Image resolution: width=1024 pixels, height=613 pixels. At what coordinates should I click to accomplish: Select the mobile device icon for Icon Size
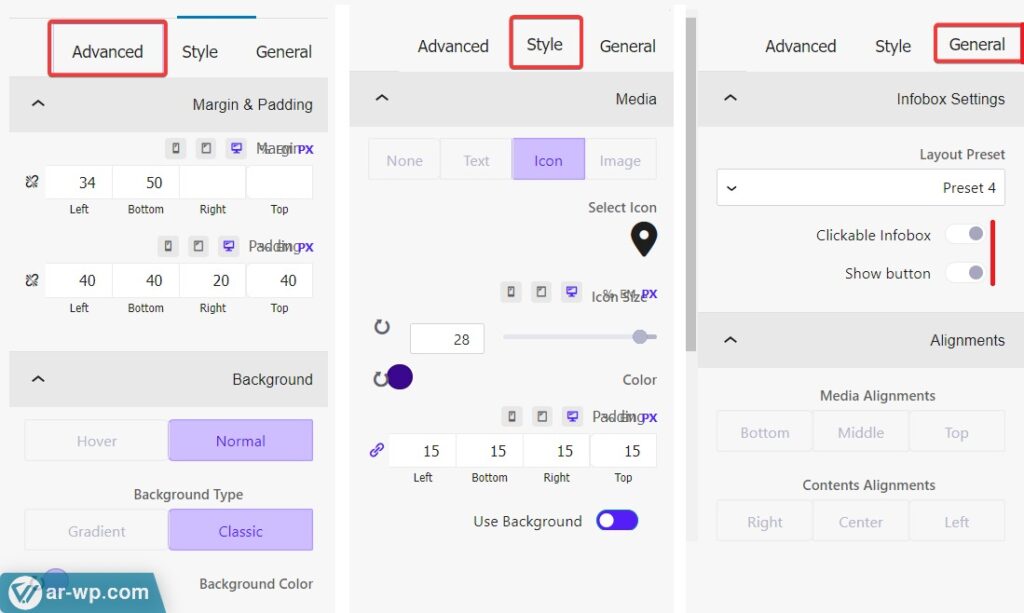pyautogui.click(x=512, y=292)
